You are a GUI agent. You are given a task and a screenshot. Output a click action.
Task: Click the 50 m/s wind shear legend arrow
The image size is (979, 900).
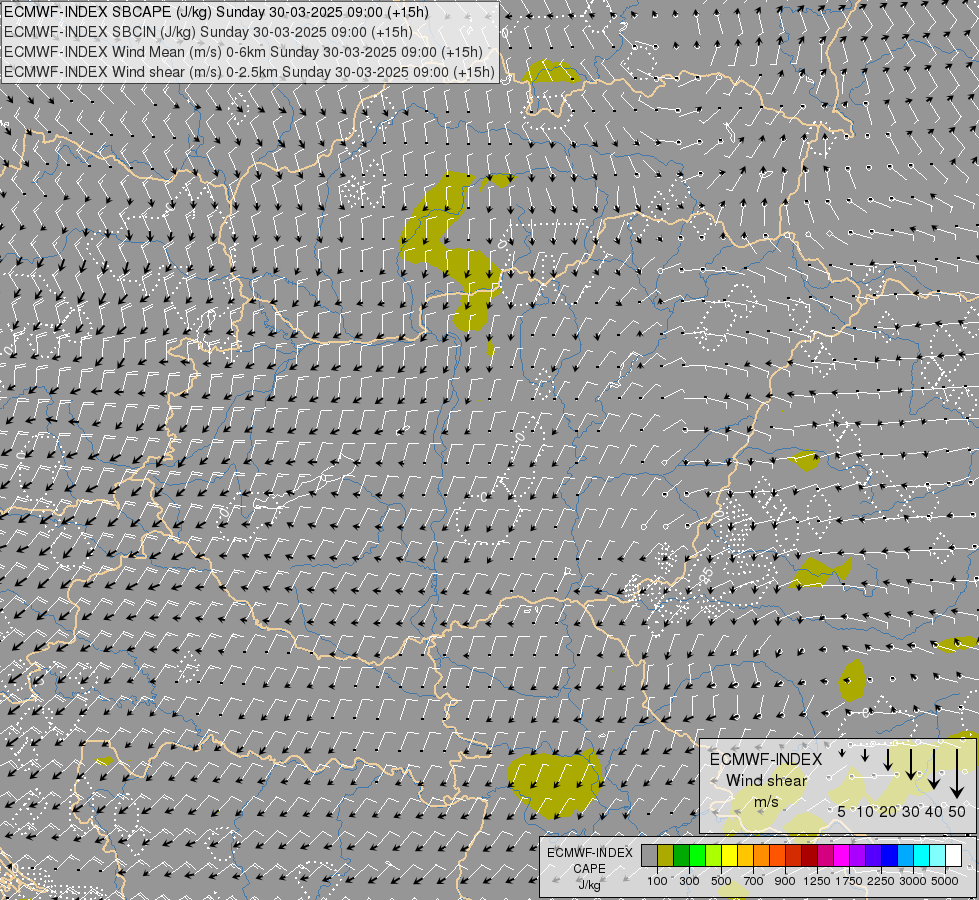click(957, 774)
